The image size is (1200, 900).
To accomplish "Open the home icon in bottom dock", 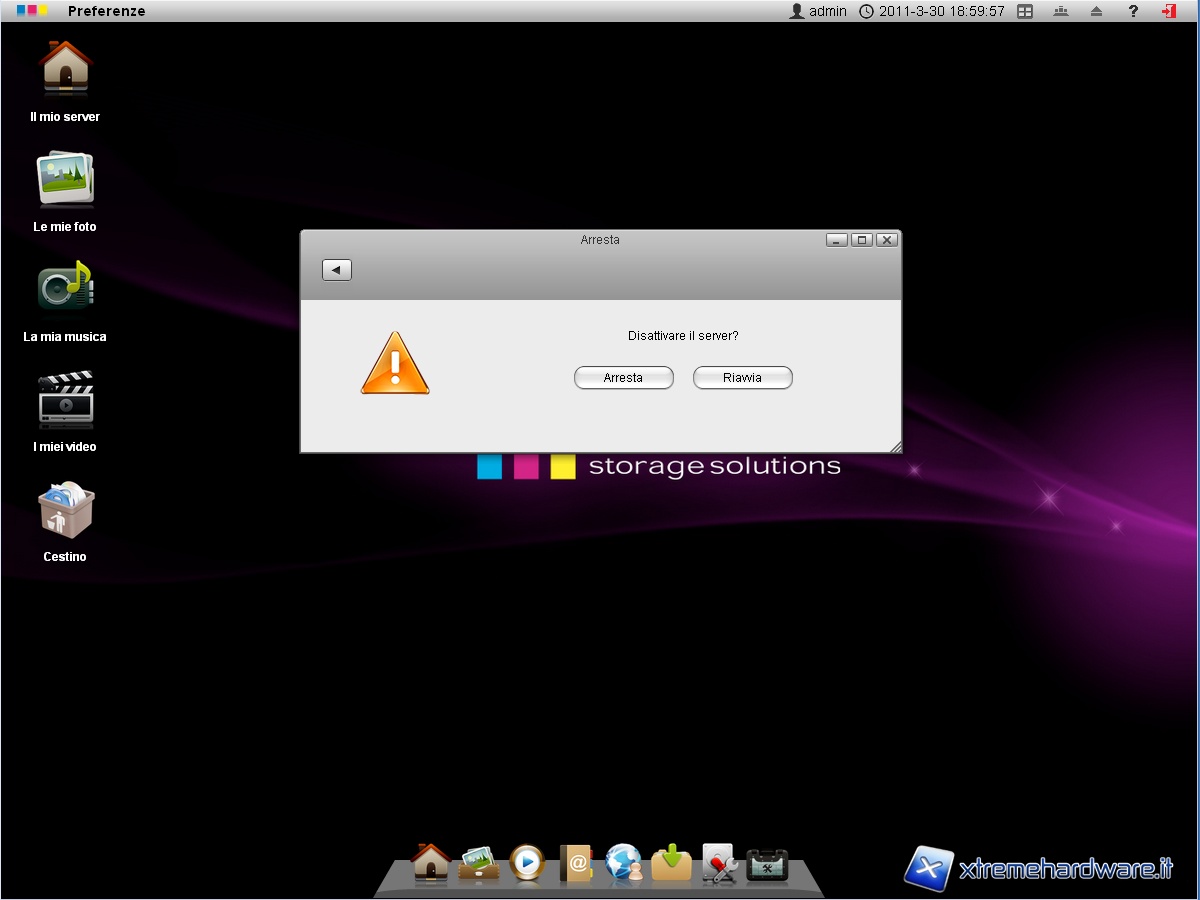I will point(431,862).
